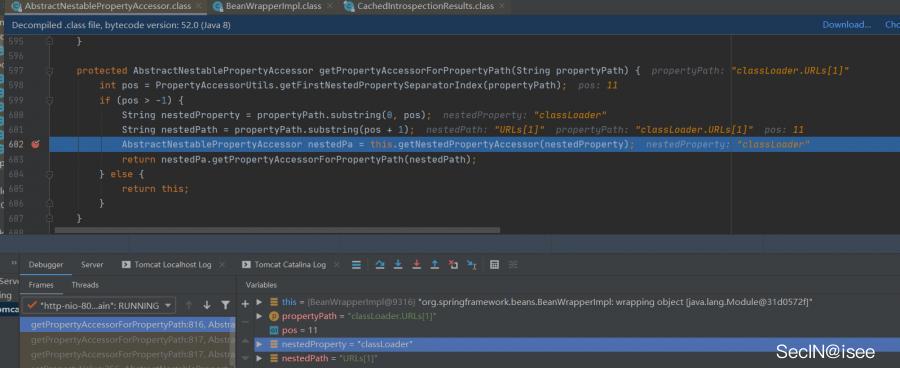Open the http-nio thread RUNNING dropdown
Image resolution: width=900 pixels, height=368 pixels.
coord(98,305)
